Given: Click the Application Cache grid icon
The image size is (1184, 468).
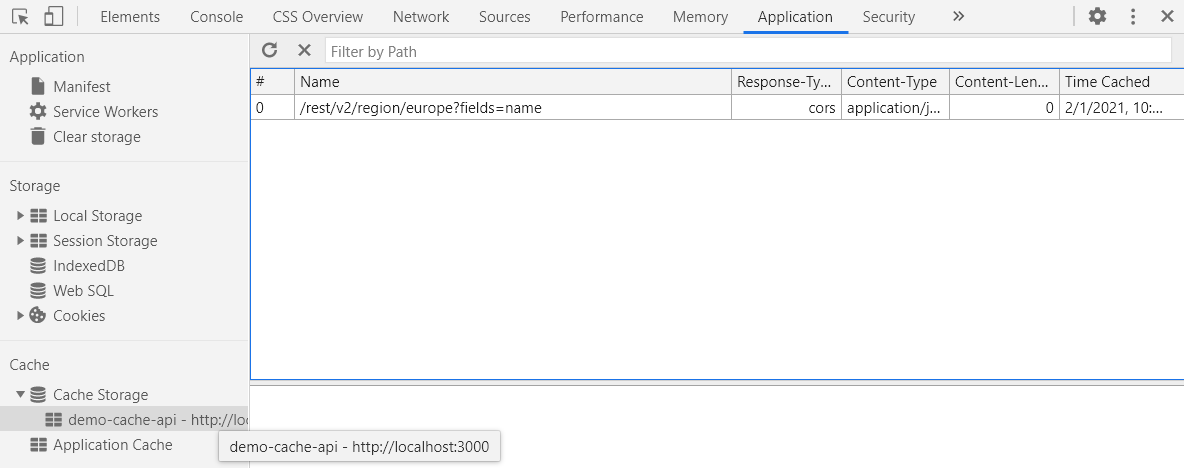Looking at the screenshot, I should [x=38, y=445].
